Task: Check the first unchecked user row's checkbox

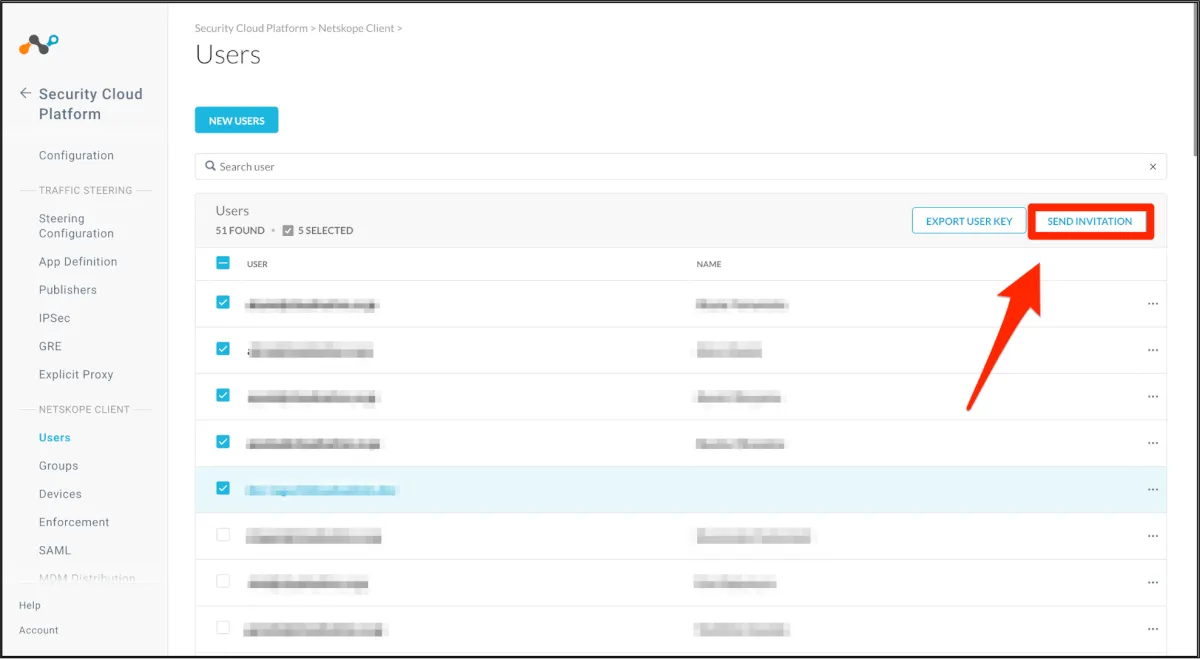Action: [223, 535]
